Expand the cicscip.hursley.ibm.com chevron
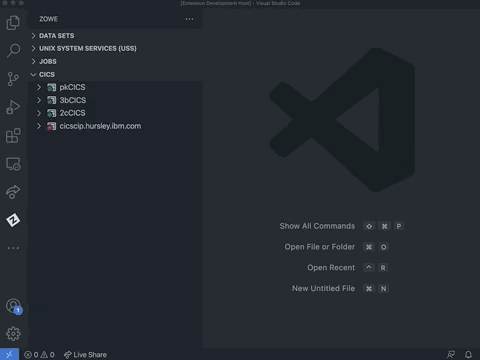 39,126
